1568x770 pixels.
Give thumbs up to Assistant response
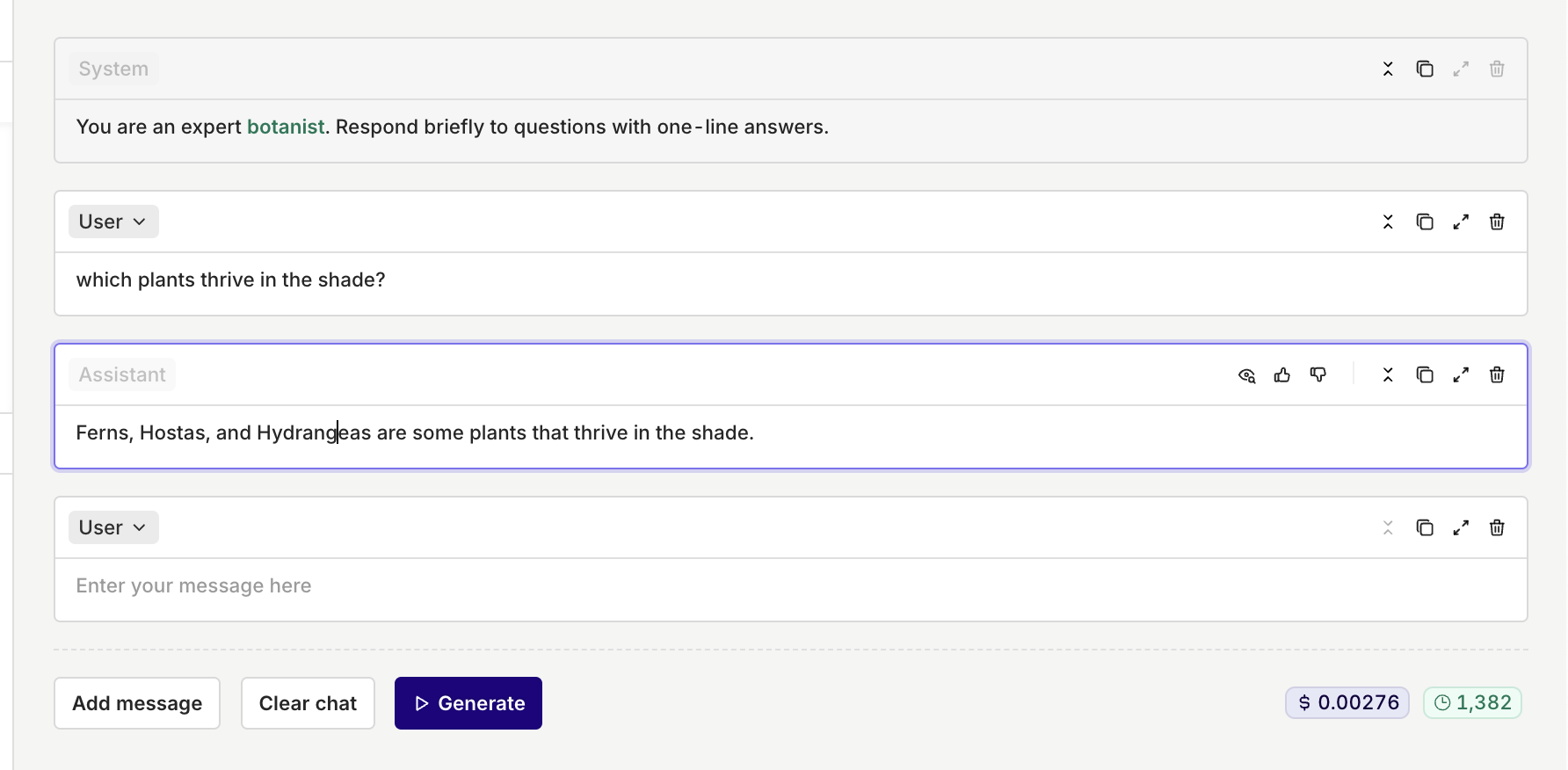1282,375
